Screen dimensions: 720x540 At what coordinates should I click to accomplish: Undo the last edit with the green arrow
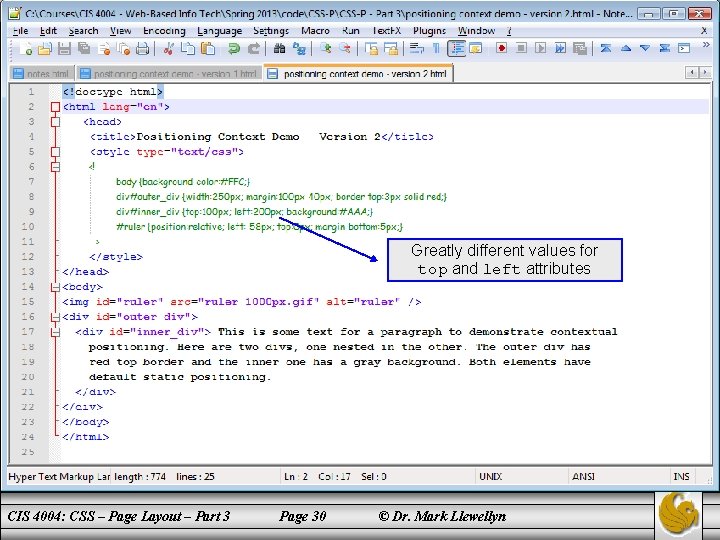point(234,48)
